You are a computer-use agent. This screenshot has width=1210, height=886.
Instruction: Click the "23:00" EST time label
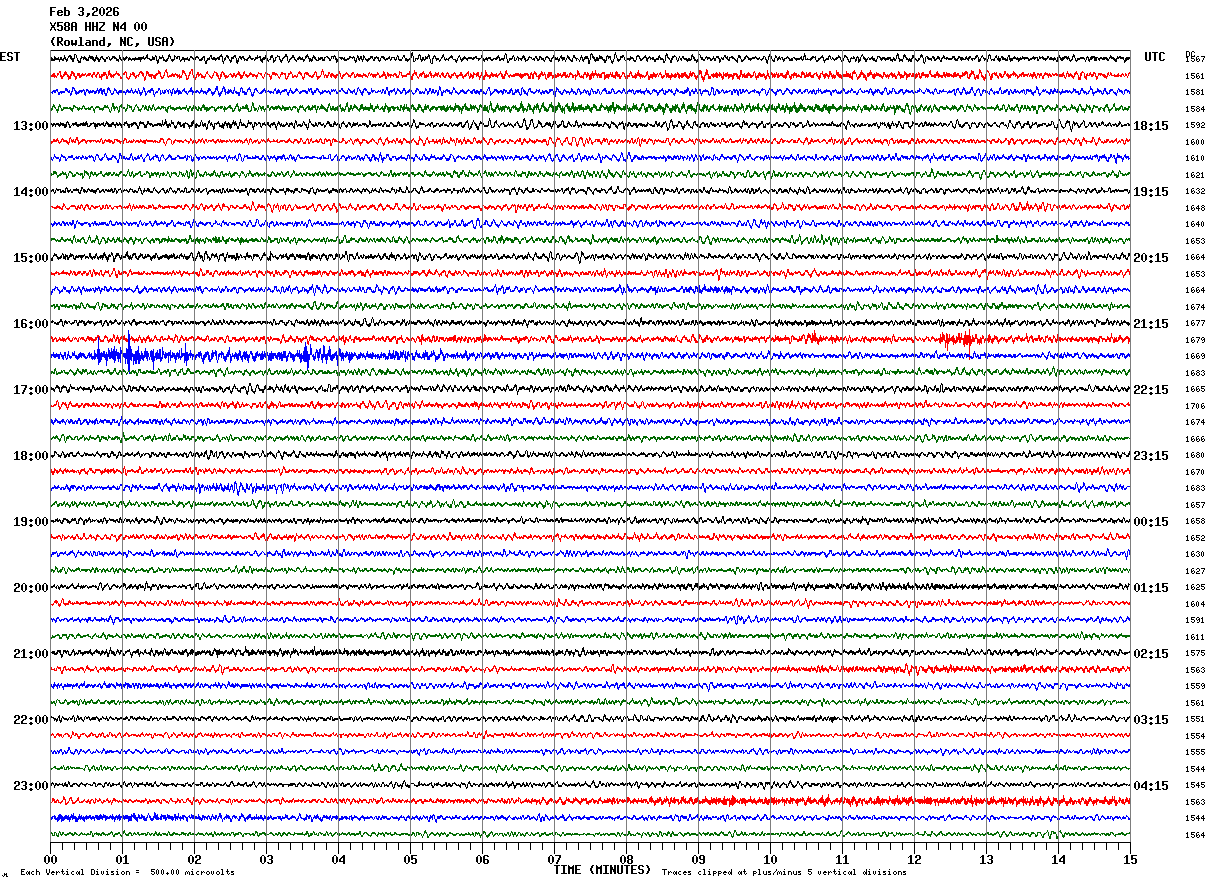pos(30,786)
